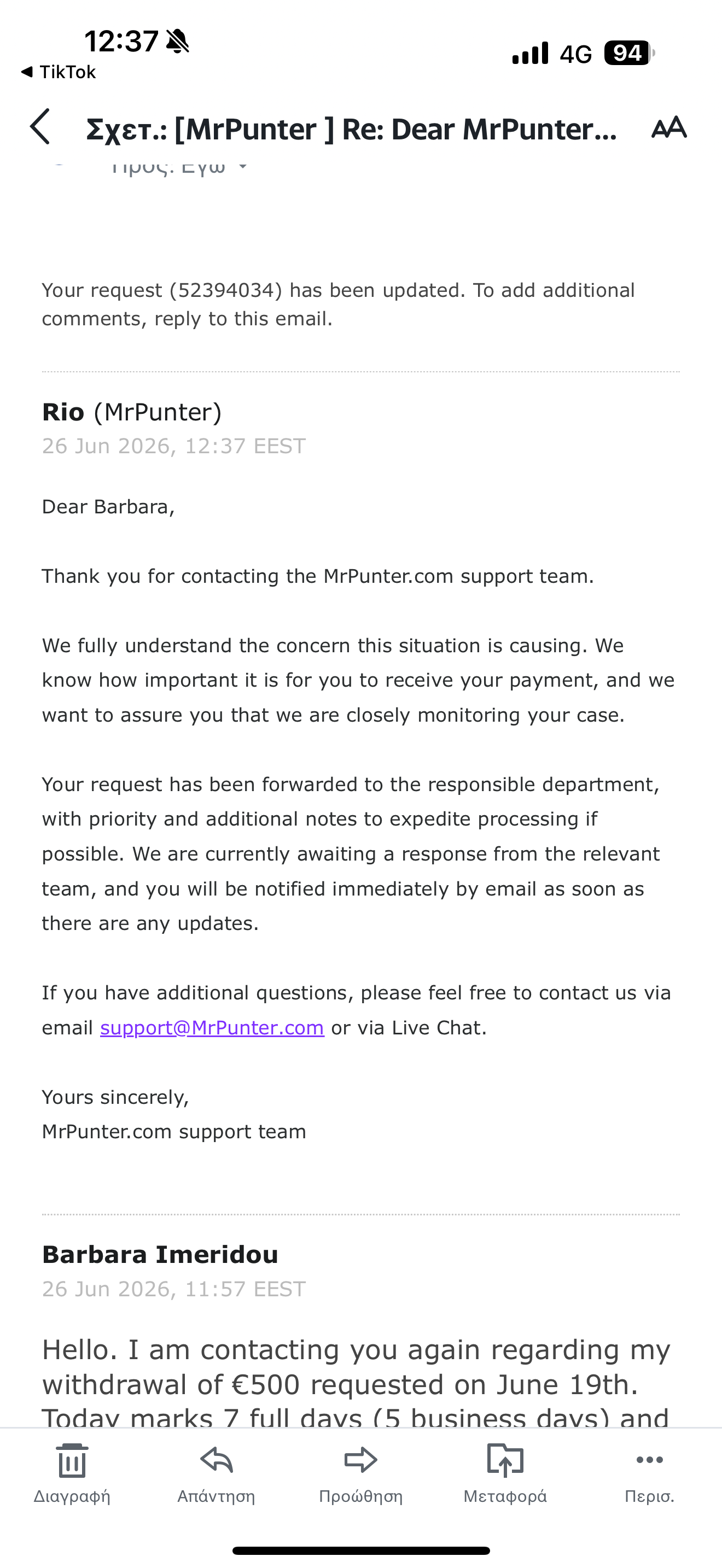Select the Διαγραφή label in bottom toolbar
722x1568 pixels.
72,1496
